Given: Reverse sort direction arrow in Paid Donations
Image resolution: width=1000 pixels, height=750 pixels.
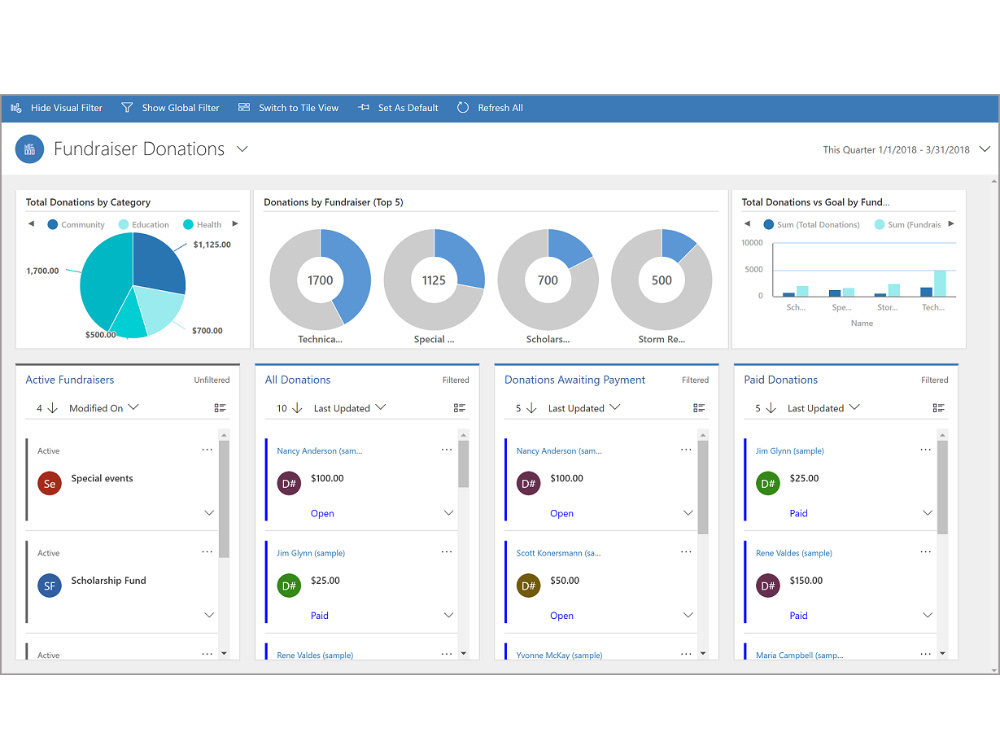Looking at the screenshot, I should 770,408.
